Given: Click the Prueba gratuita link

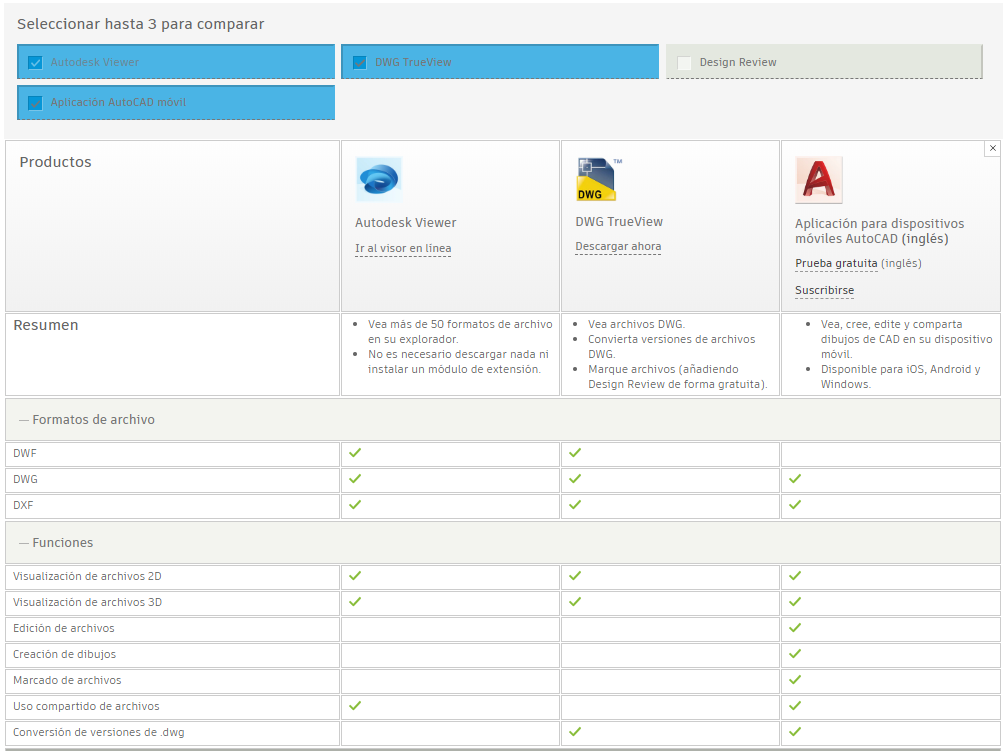Looking at the screenshot, I should (x=836, y=263).
